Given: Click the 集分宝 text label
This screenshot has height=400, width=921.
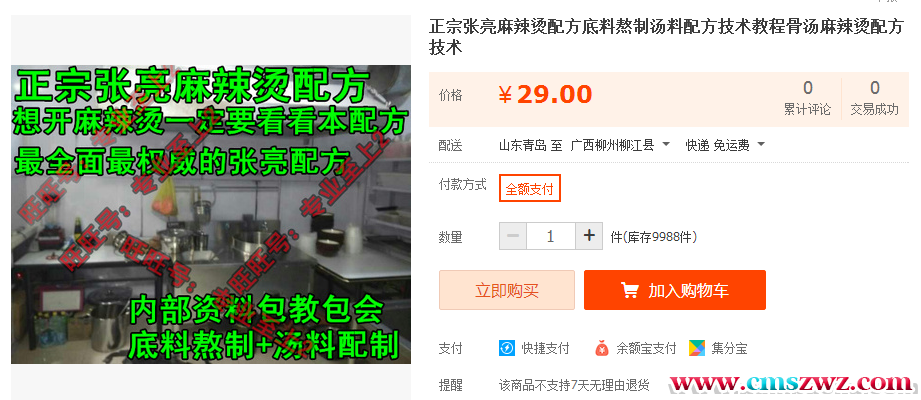Looking at the screenshot, I should coord(730,348).
